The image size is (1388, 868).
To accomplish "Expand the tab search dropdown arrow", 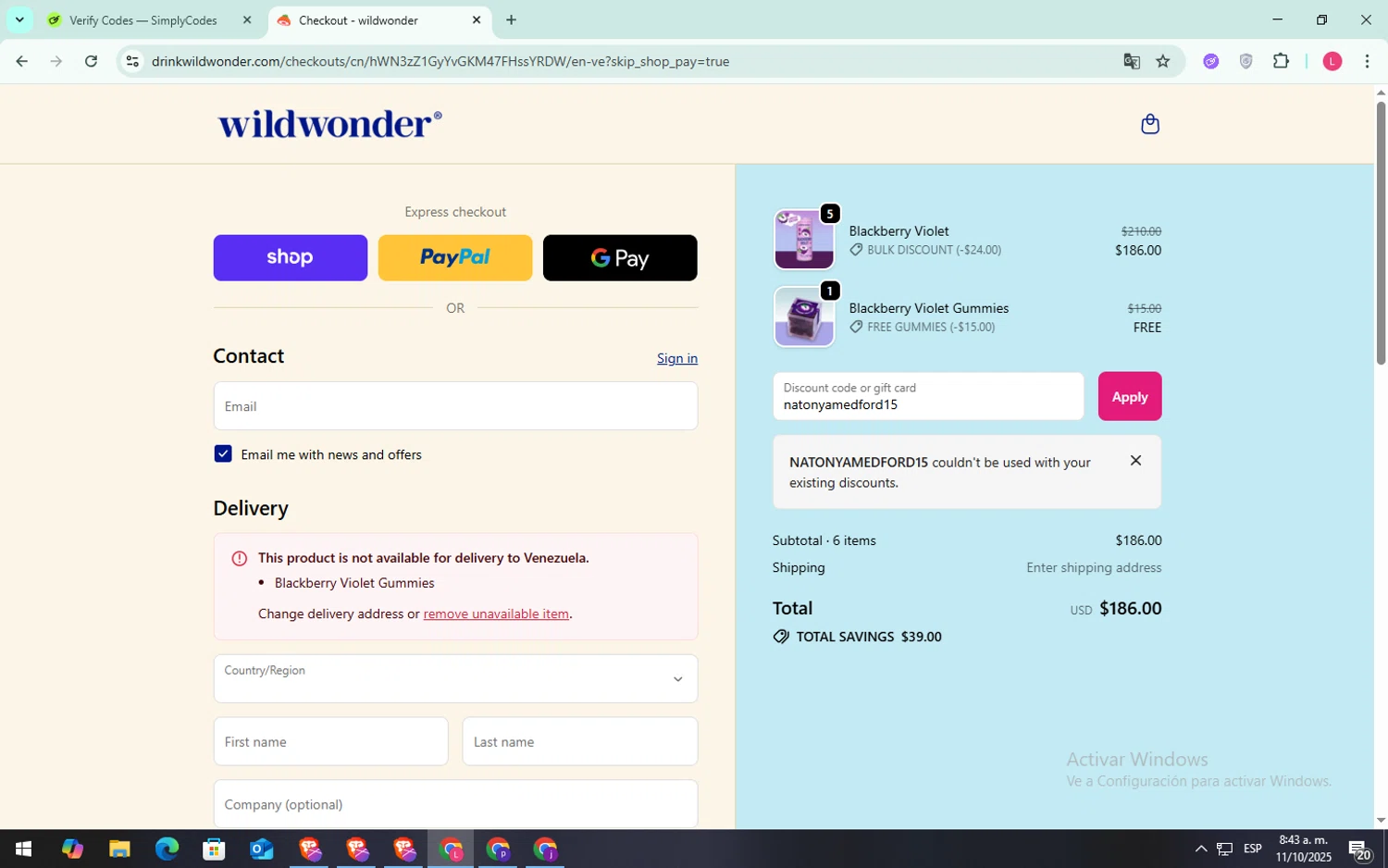I will point(19,19).
